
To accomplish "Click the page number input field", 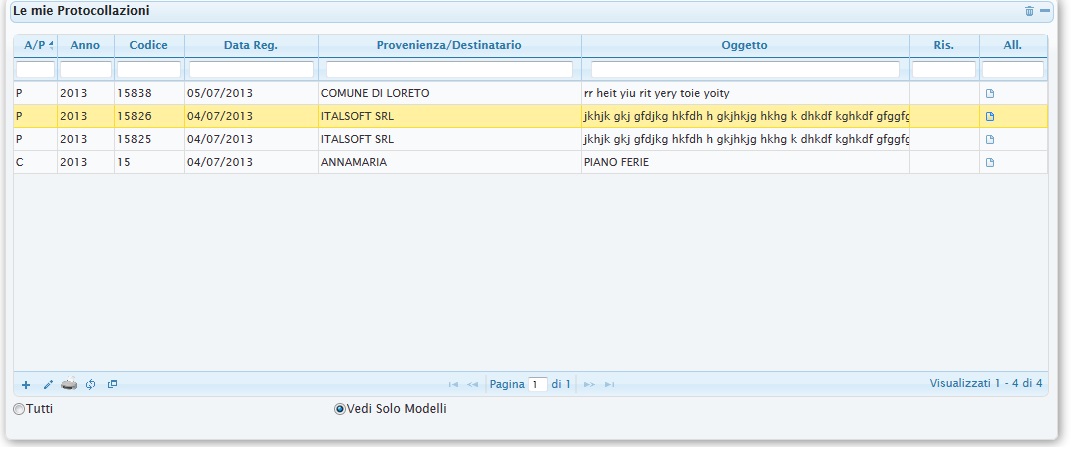I will [x=538, y=384].
